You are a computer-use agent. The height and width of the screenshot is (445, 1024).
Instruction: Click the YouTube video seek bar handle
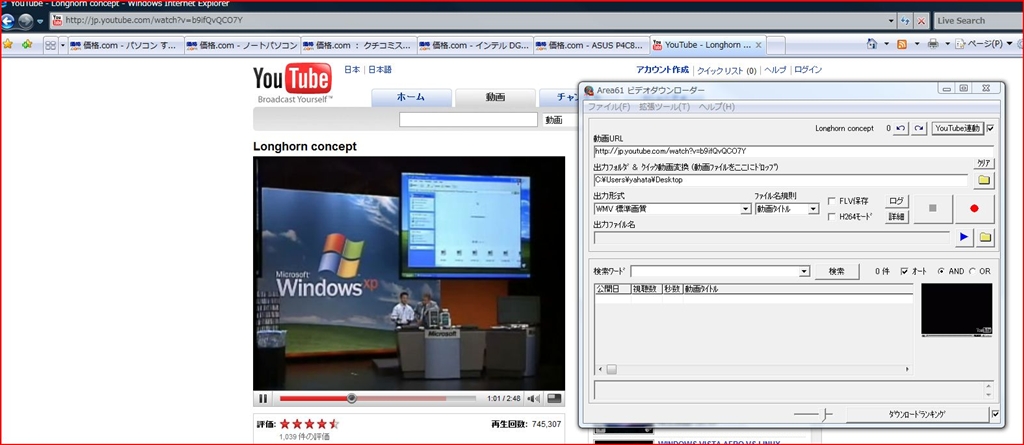[x=351, y=398]
